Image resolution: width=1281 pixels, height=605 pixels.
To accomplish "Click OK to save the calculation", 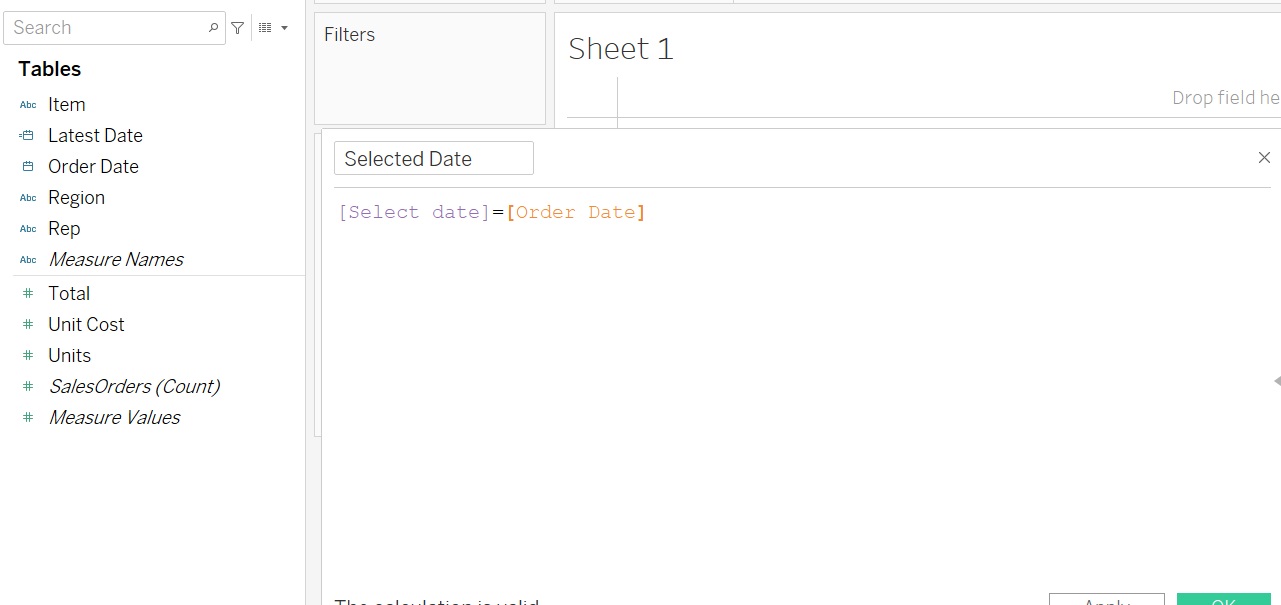I will tap(1223, 600).
